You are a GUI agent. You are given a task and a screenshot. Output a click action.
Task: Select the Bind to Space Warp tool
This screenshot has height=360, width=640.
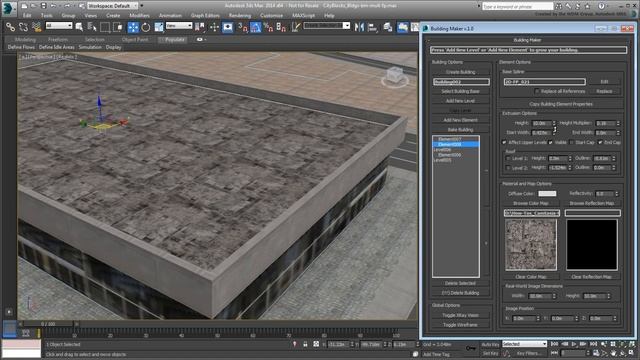coord(37,27)
